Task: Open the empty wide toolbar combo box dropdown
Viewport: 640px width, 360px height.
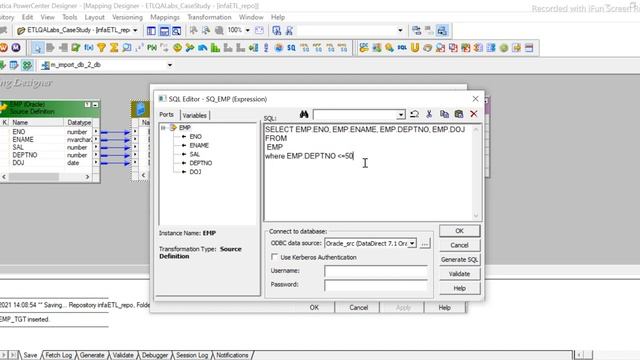Action: pos(400,31)
